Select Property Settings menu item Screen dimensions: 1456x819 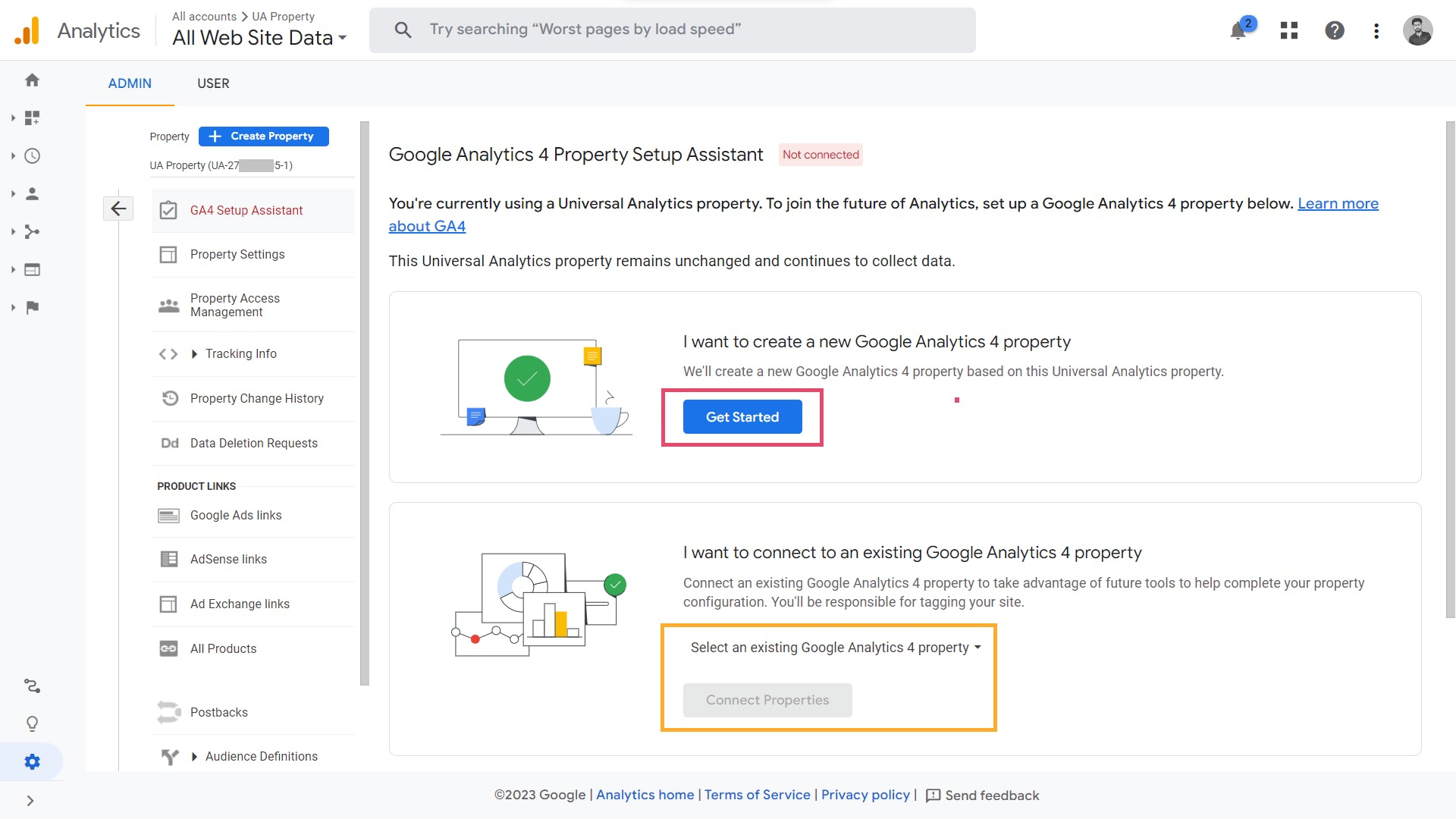tap(253, 254)
